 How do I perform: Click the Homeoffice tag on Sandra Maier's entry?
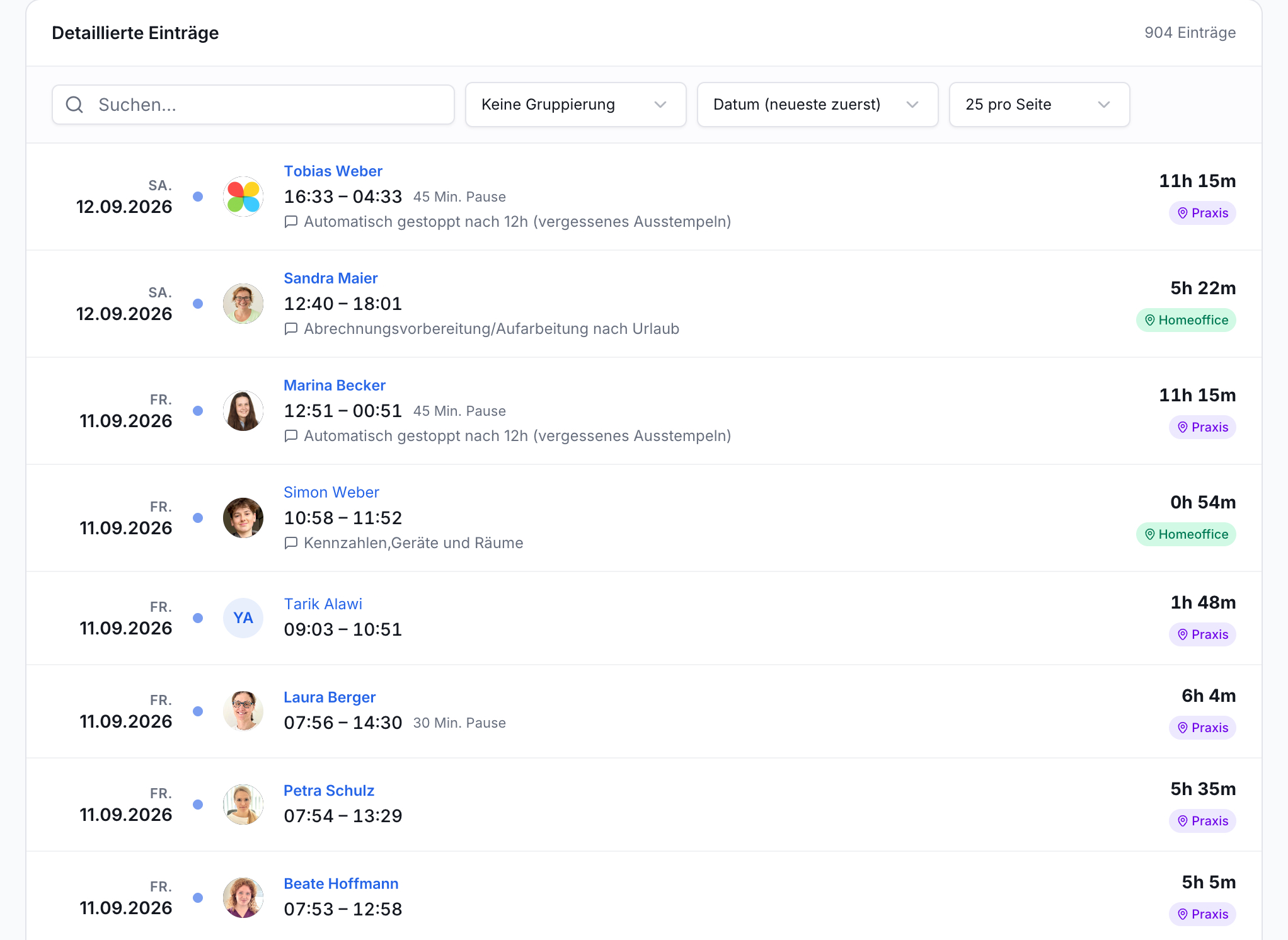1186,320
